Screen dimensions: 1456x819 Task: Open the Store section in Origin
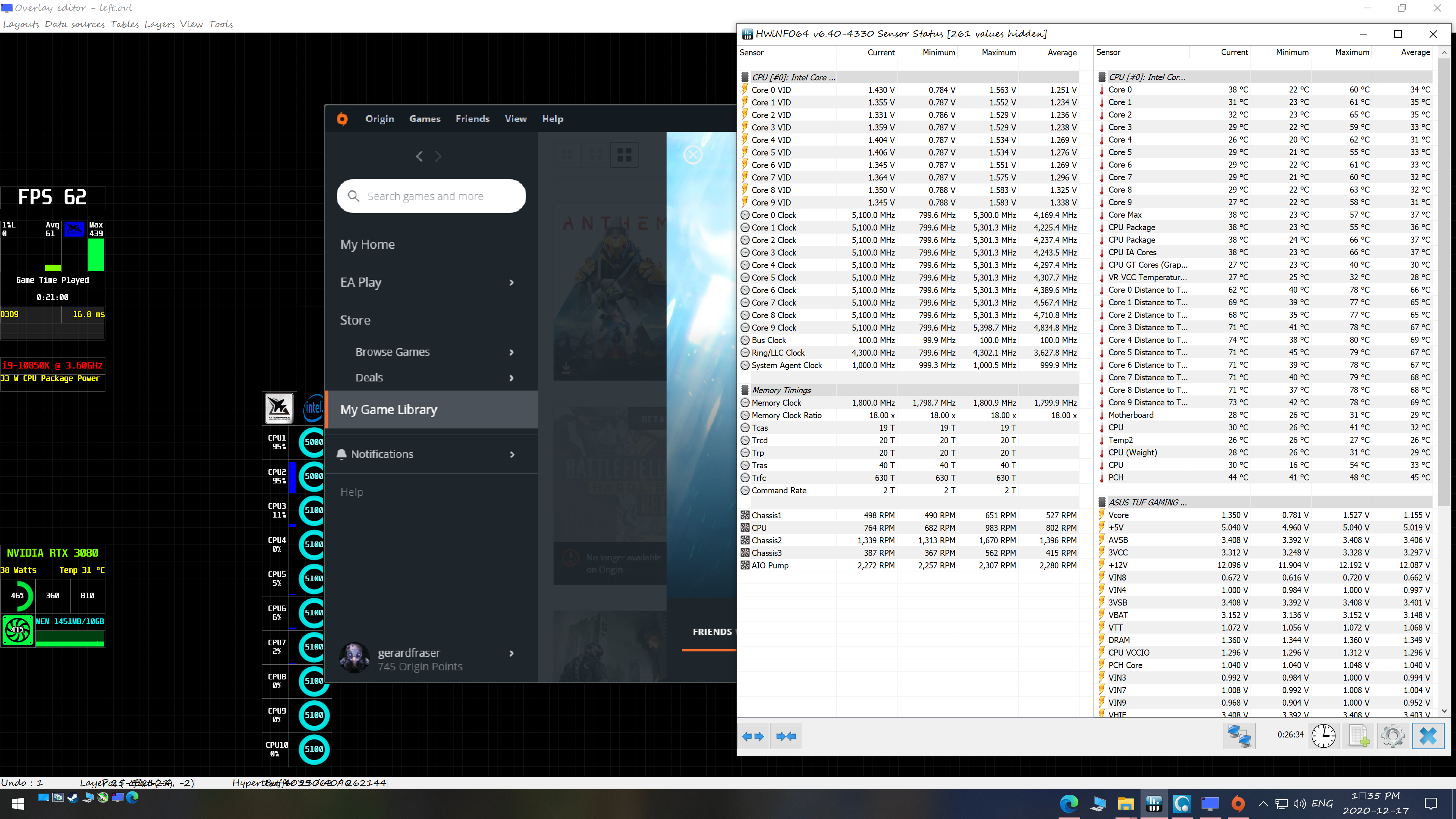pyautogui.click(x=356, y=320)
